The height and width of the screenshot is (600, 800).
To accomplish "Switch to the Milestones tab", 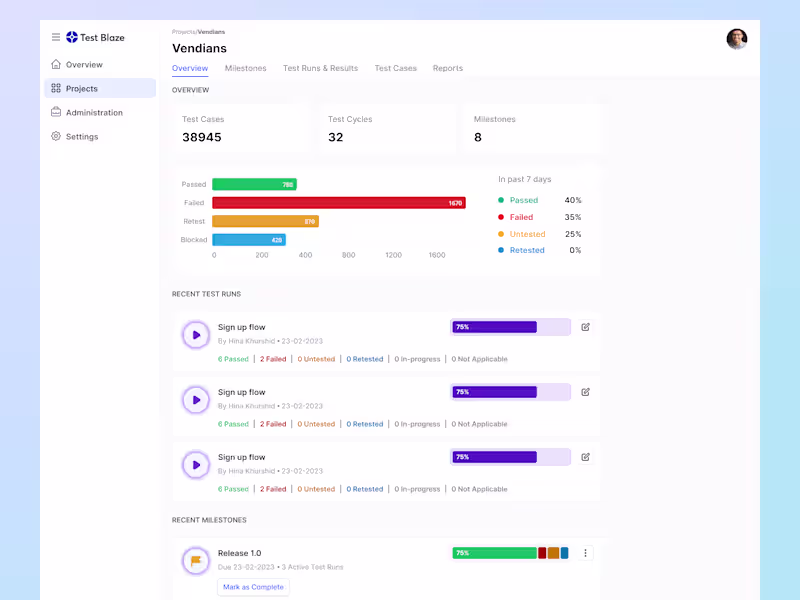I will pos(245,68).
